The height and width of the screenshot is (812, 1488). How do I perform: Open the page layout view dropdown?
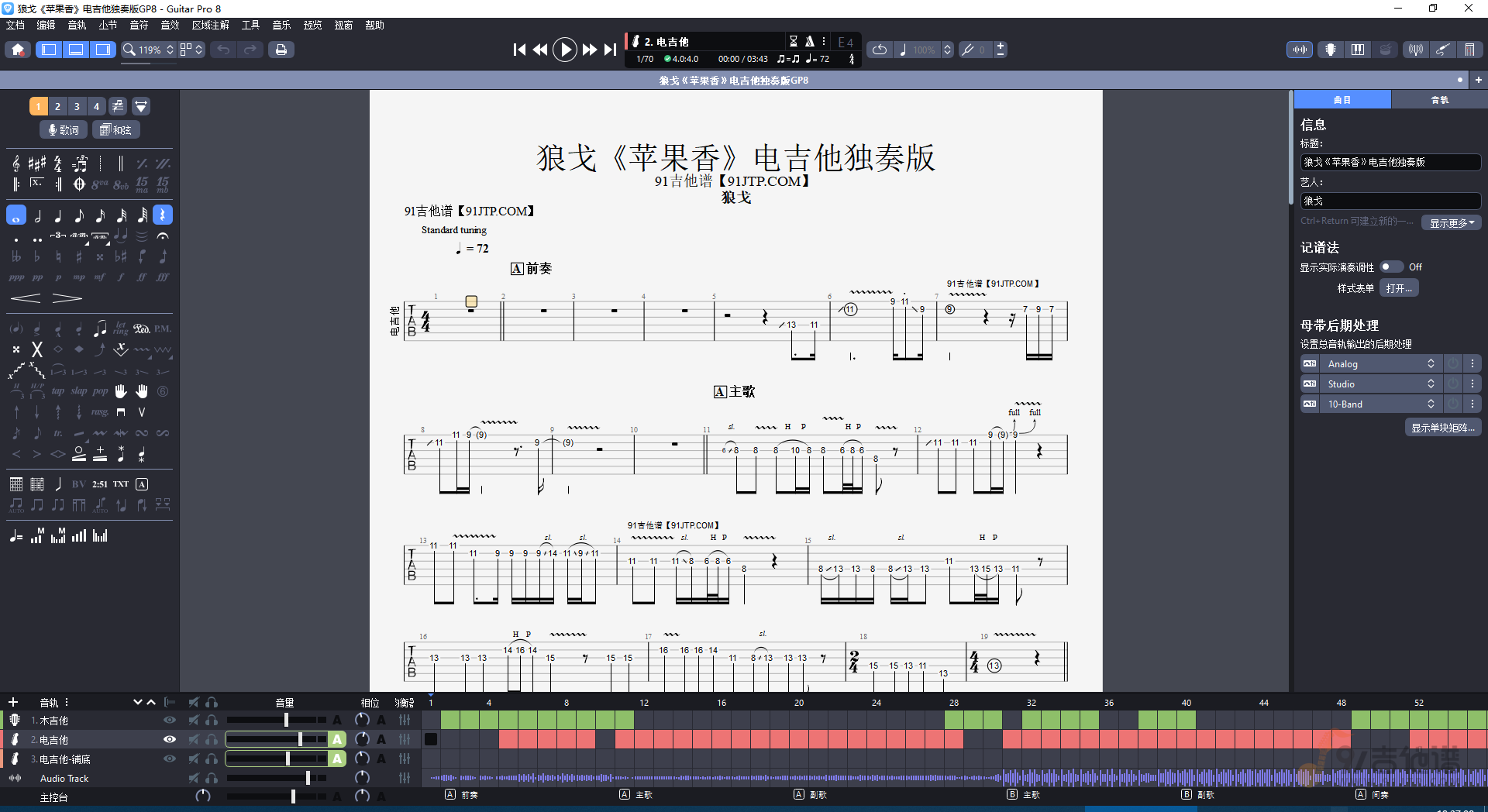coord(191,50)
